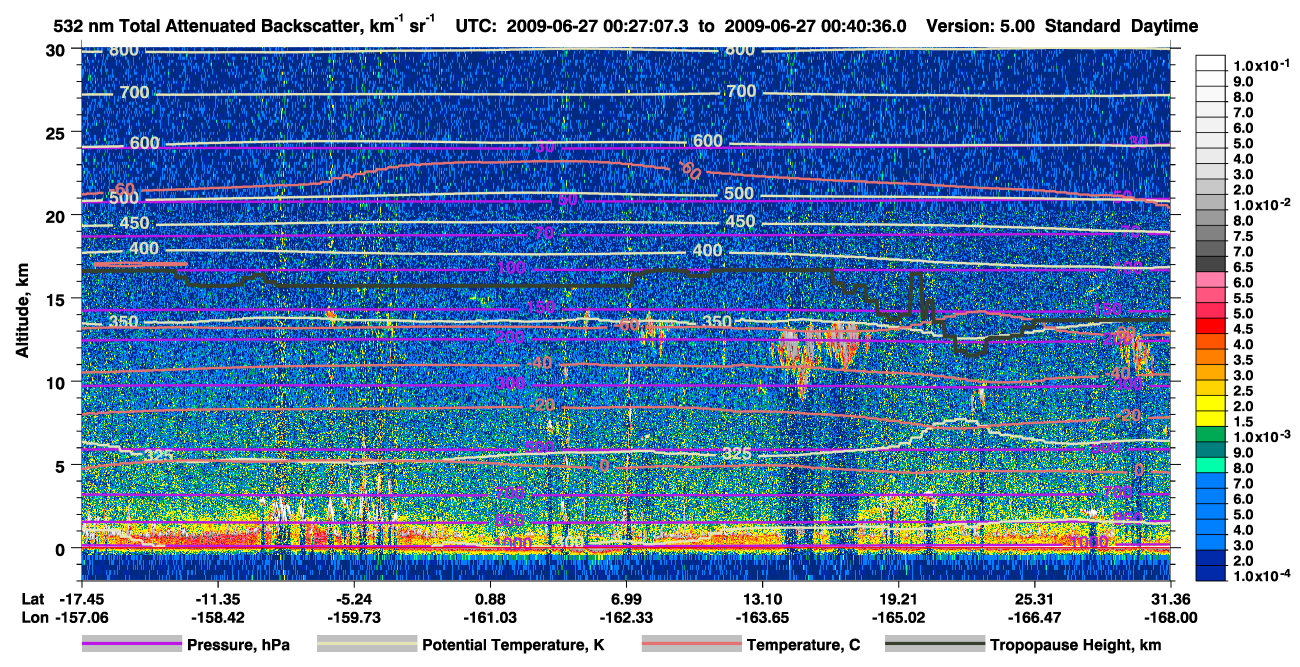Click the 'Temperature, C' legend label
This screenshot has height=667, width=1300.
803,645
